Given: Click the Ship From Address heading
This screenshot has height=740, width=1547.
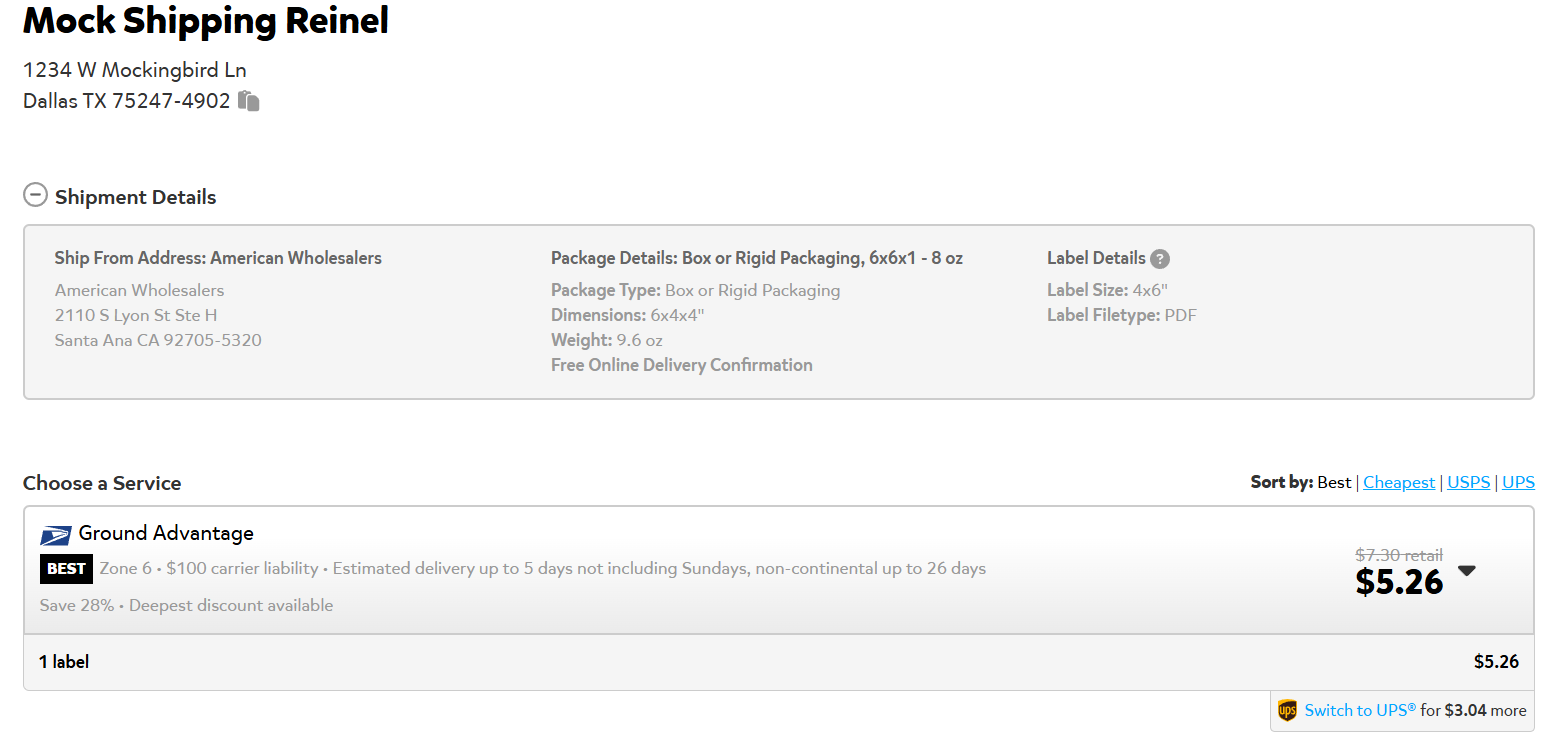Looking at the screenshot, I should [218, 258].
